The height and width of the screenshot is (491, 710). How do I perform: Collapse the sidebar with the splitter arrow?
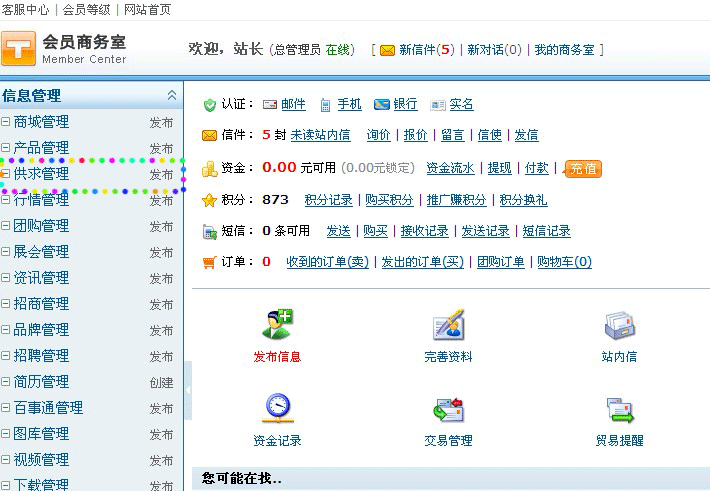pos(188,390)
